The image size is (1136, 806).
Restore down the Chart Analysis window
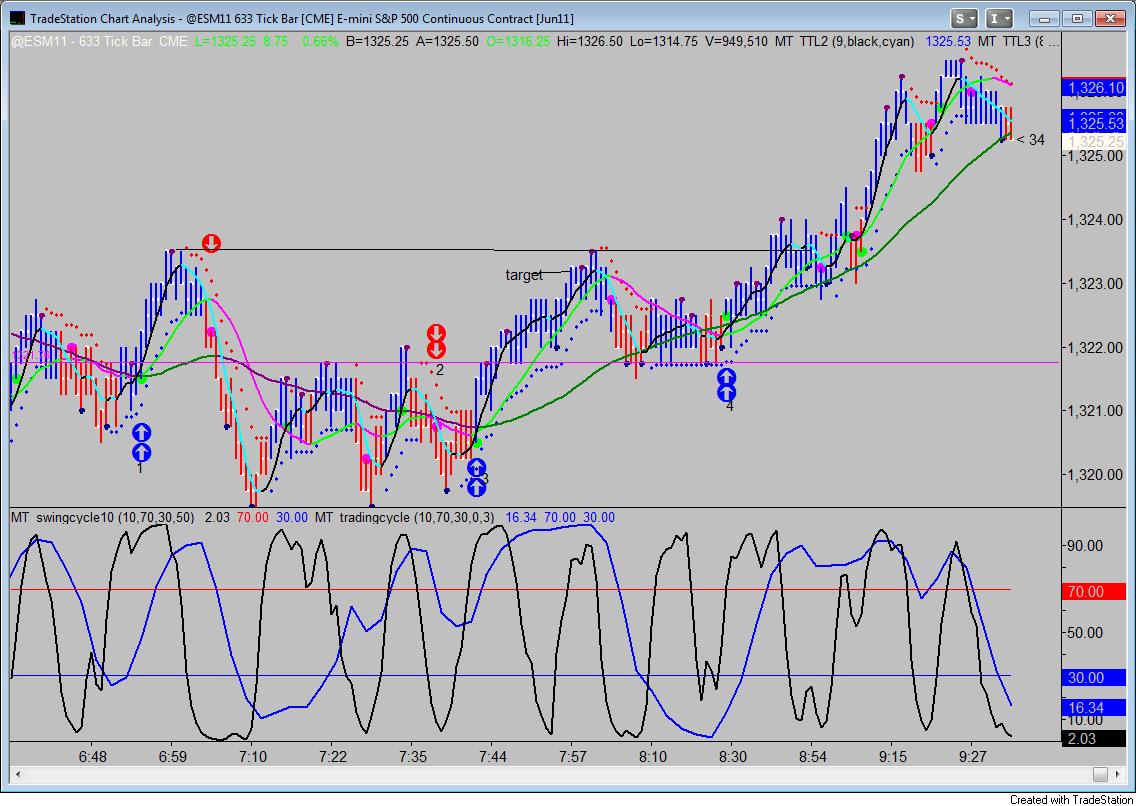click(1077, 19)
